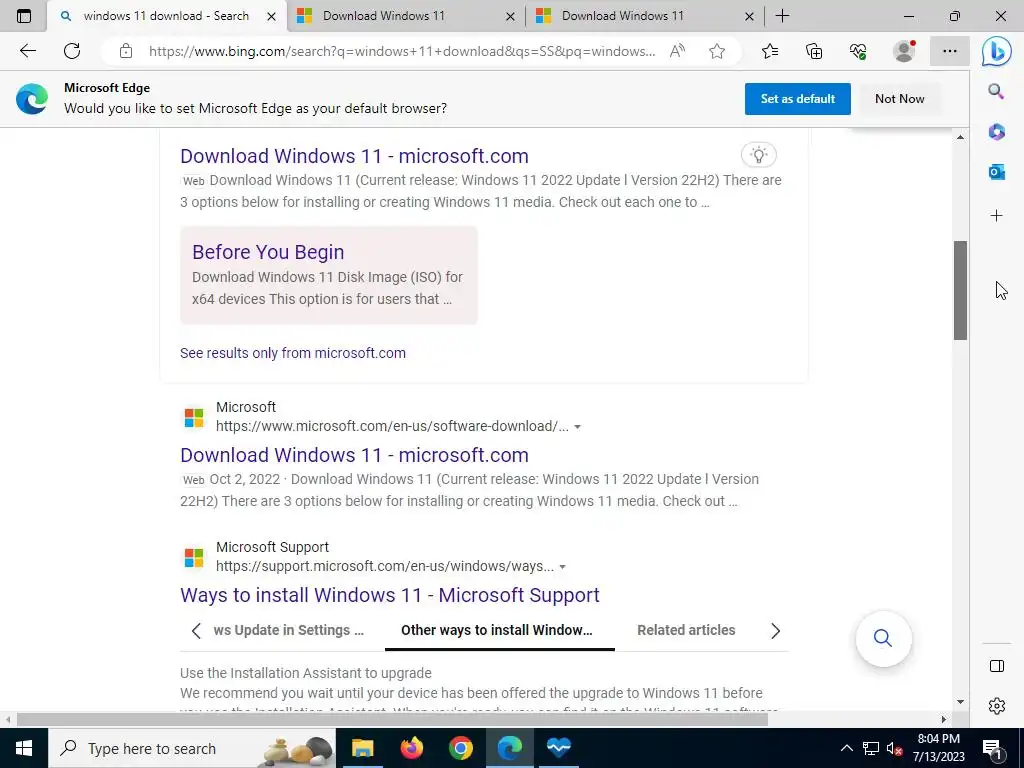Open Collections icon in toolbar
Viewport: 1024px width, 768px height.
814,51
